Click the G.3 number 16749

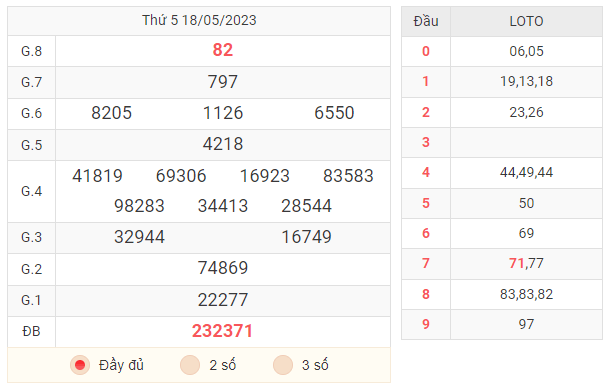point(306,237)
